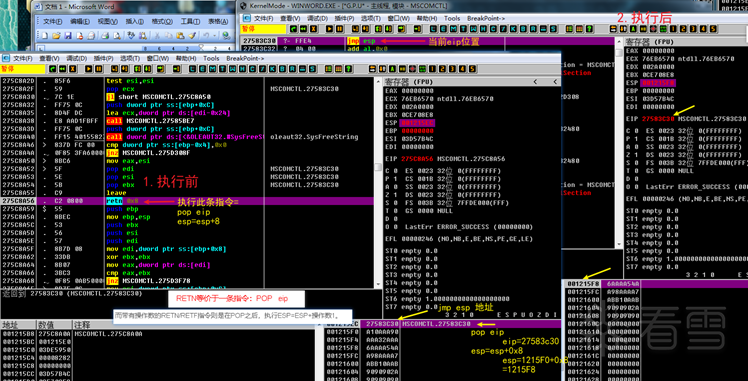Viewport: 748px width, 381px height.
Task: Open Undo history dropdown arrow in Word
Action: tap(215, 35)
